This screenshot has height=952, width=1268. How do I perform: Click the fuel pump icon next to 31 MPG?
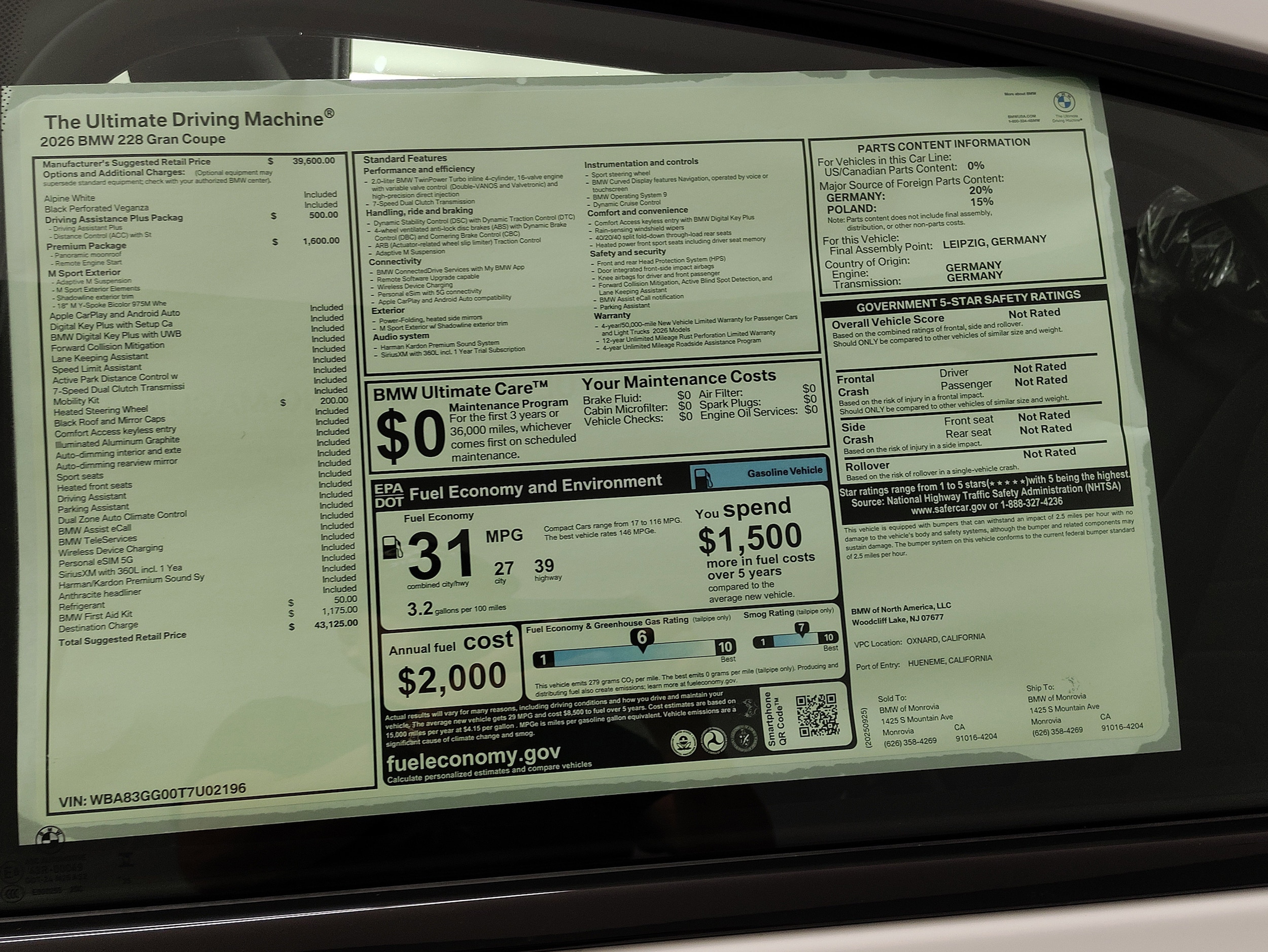393,547
